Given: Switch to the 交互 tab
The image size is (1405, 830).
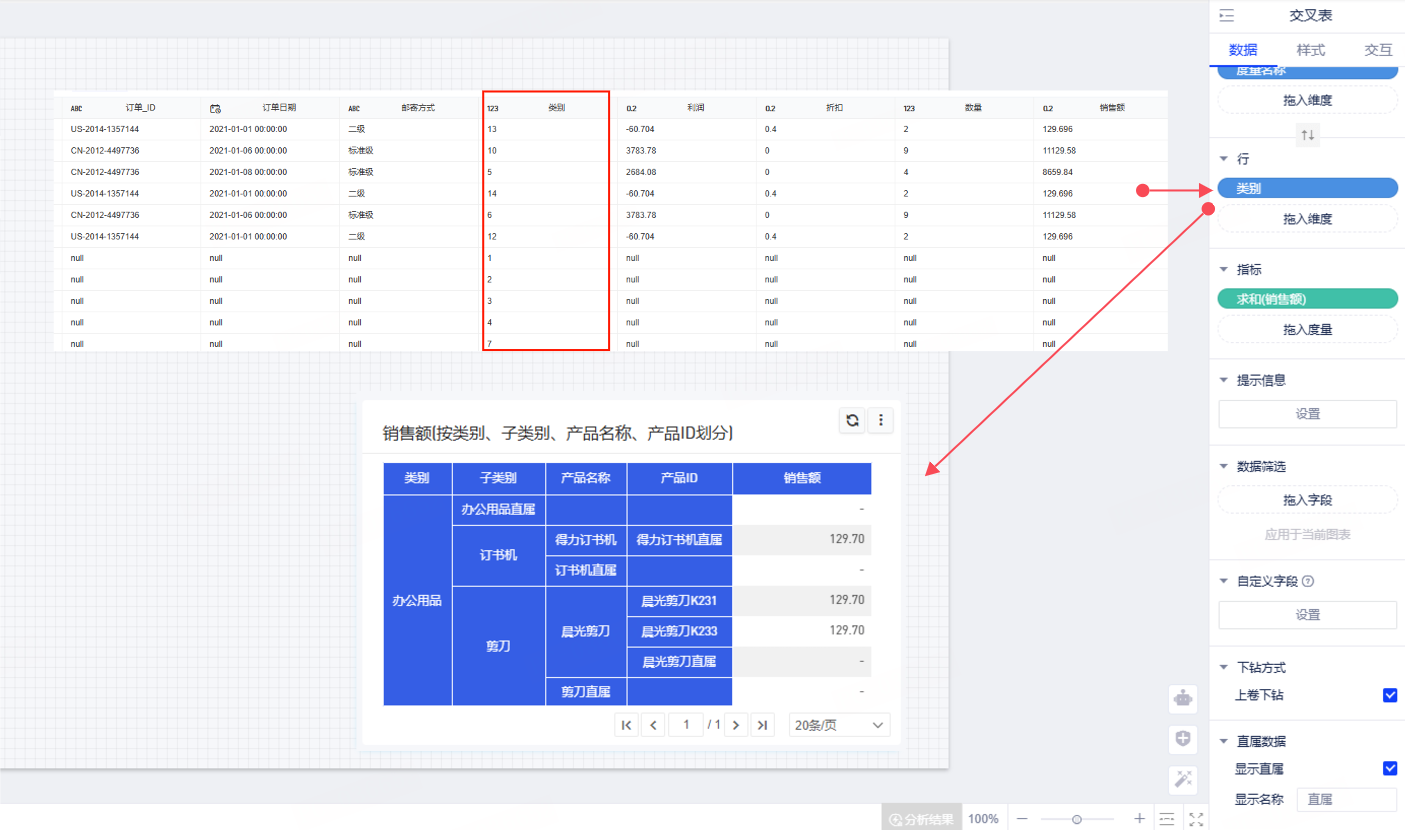Looking at the screenshot, I should (1378, 50).
